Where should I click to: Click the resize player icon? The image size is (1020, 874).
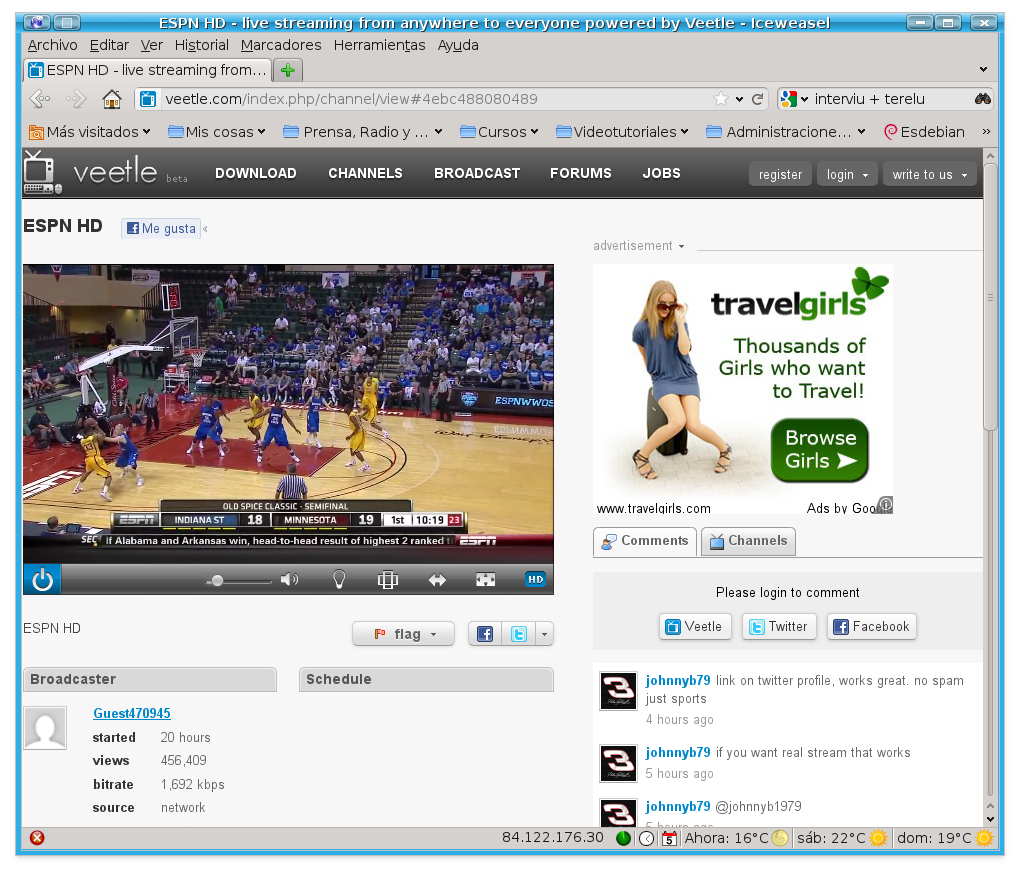click(x=387, y=579)
